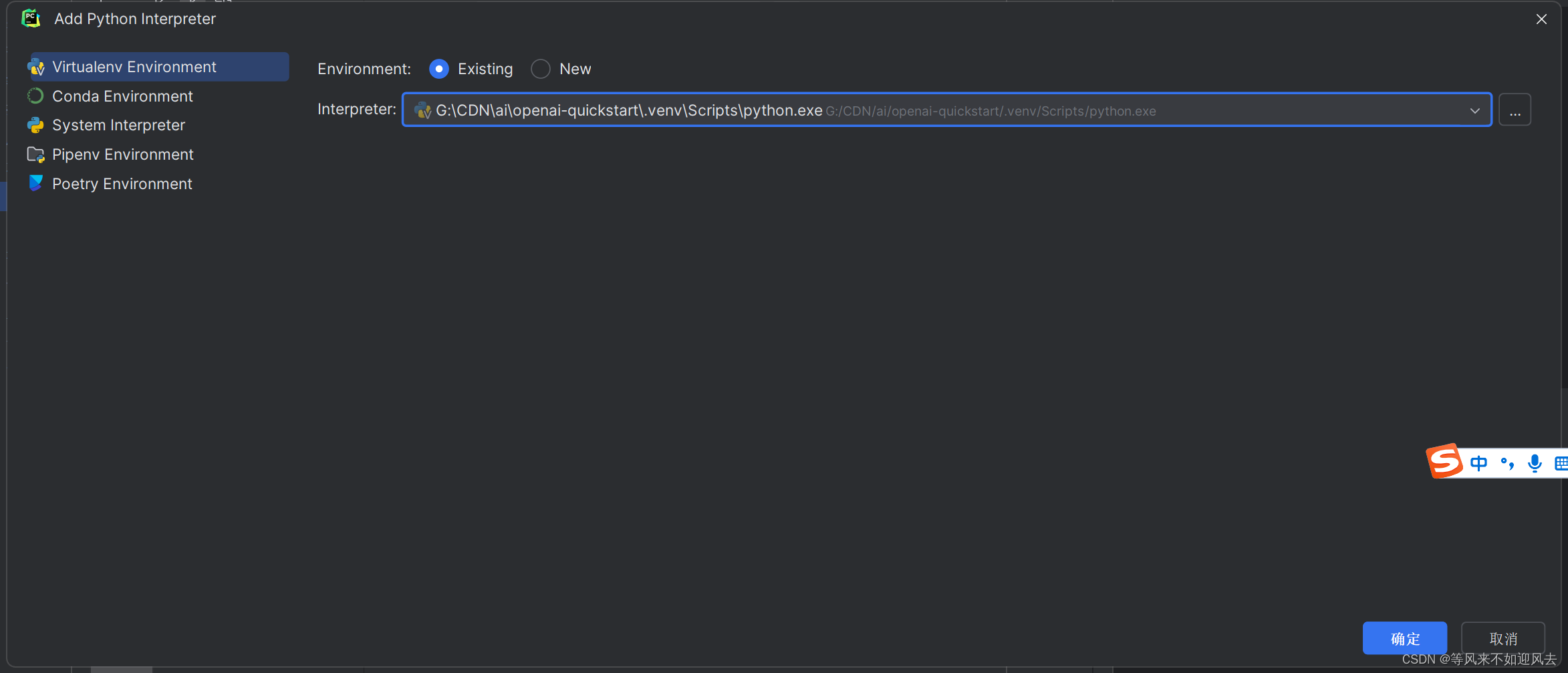Screen dimensions: 1568x673
Task: Choose the Existing environment radio button
Action: click(x=439, y=69)
